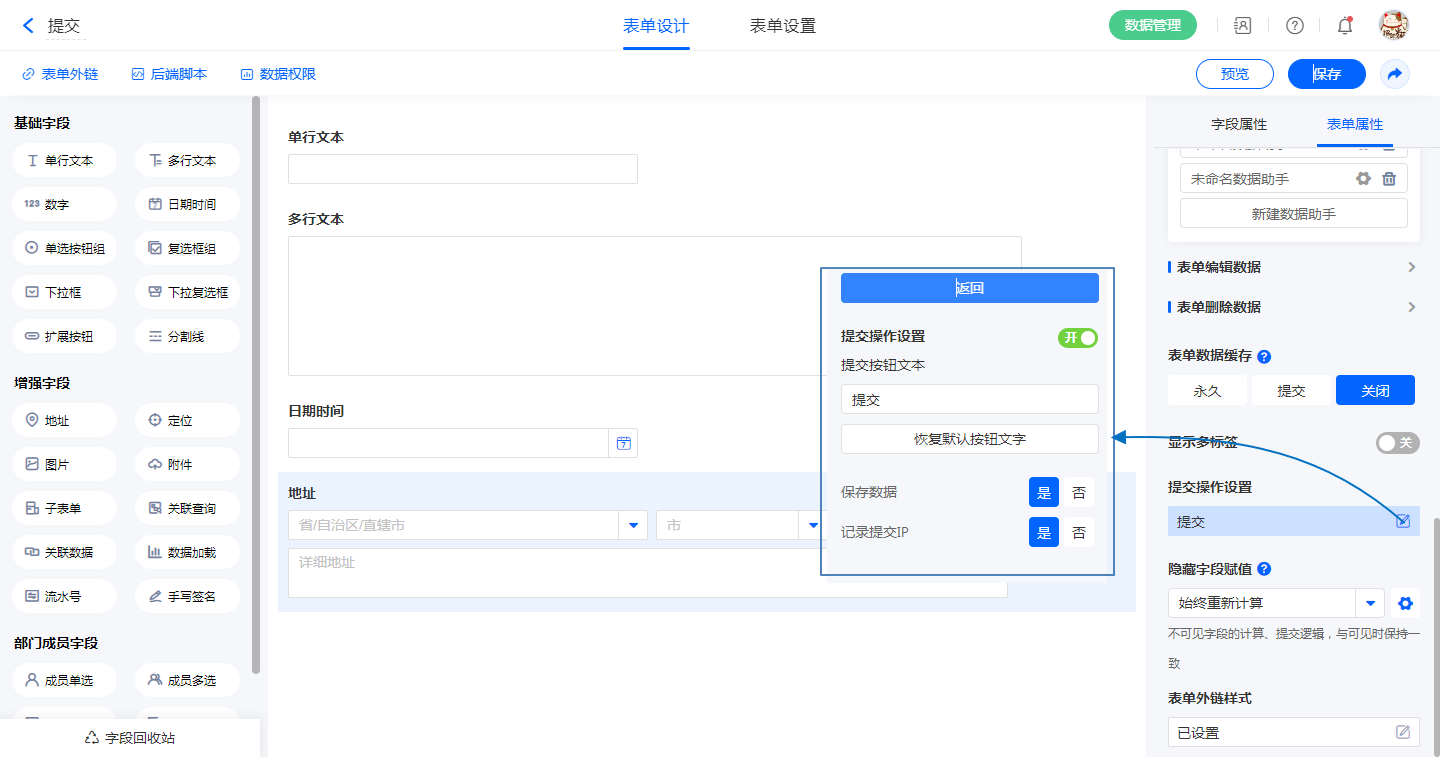The width and height of the screenshot is (1440, 757).
Task: Switch to the 字段属性 tab
Action: pyautogui.click(x=1238, y=124)
